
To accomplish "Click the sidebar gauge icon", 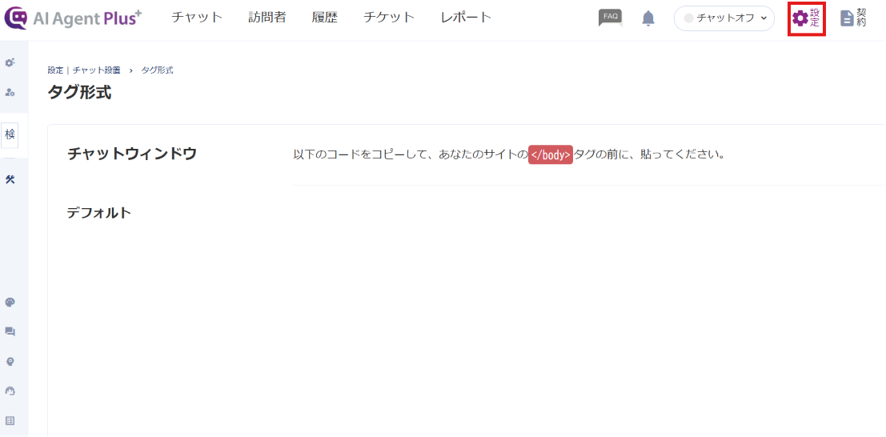I will click(x=10, y=391).
